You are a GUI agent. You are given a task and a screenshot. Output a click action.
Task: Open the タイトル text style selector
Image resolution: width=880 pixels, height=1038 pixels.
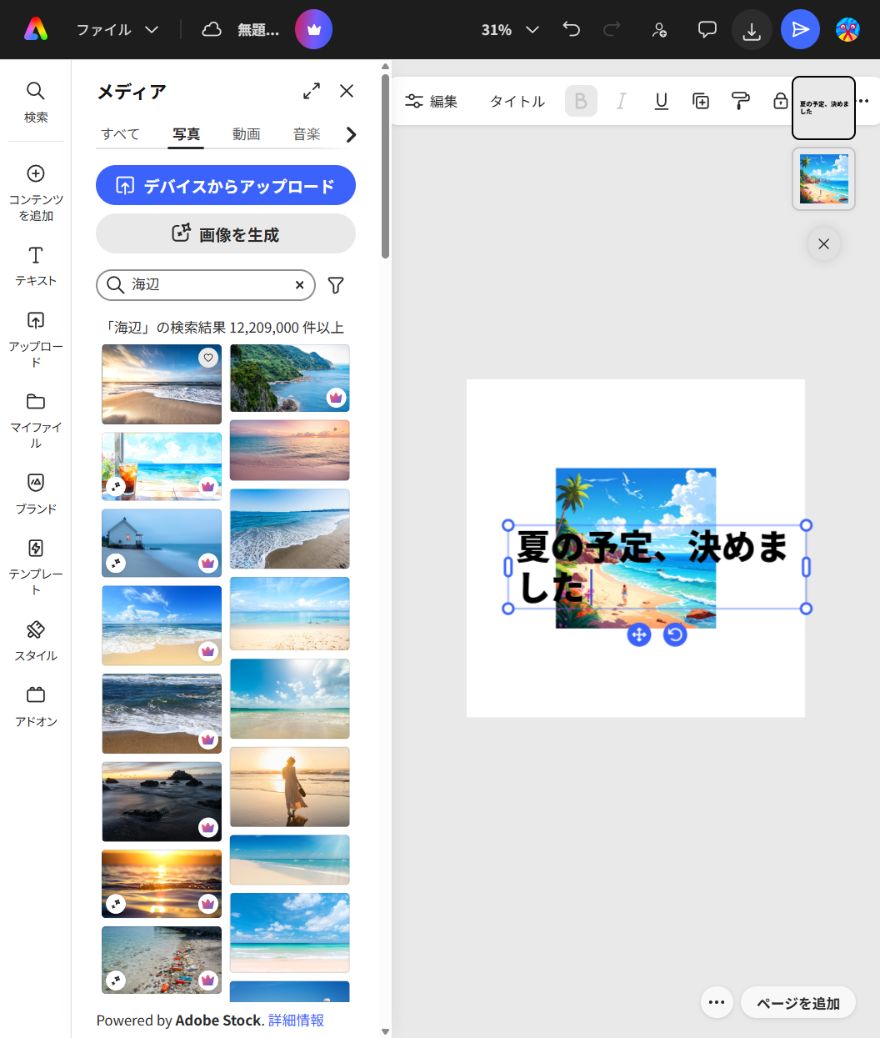coord(517,101)
